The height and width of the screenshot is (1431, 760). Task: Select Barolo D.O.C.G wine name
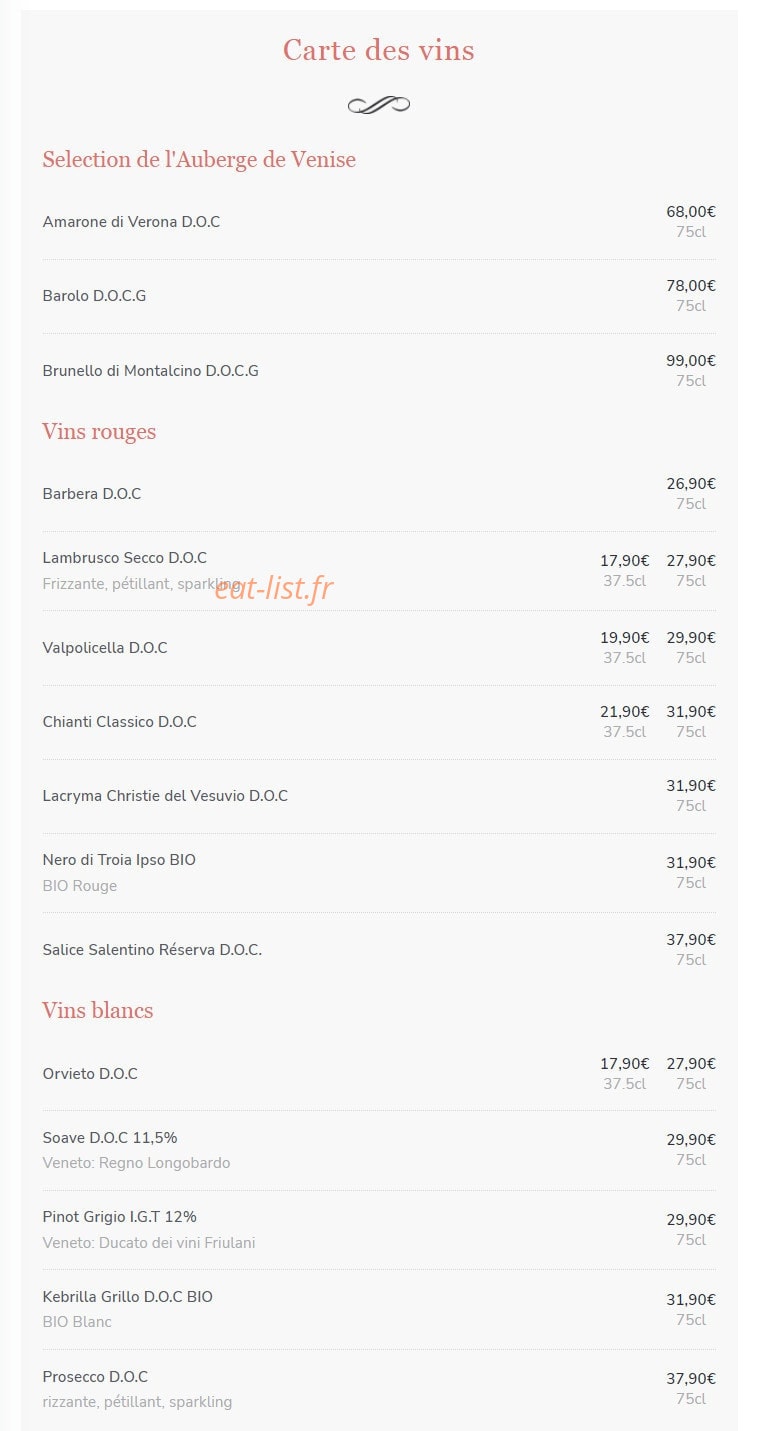94,296
